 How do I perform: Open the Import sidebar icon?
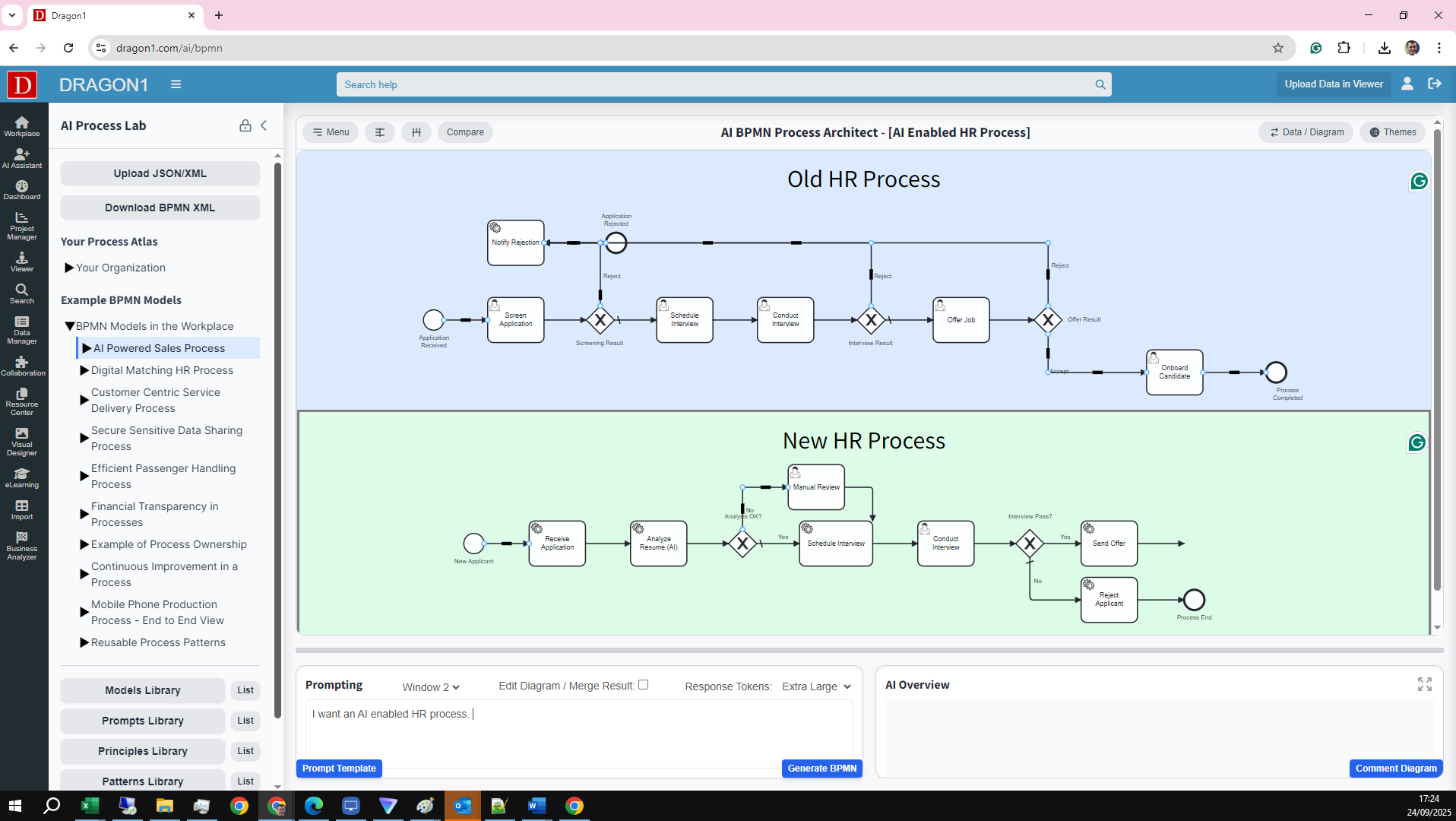[22, 510]
